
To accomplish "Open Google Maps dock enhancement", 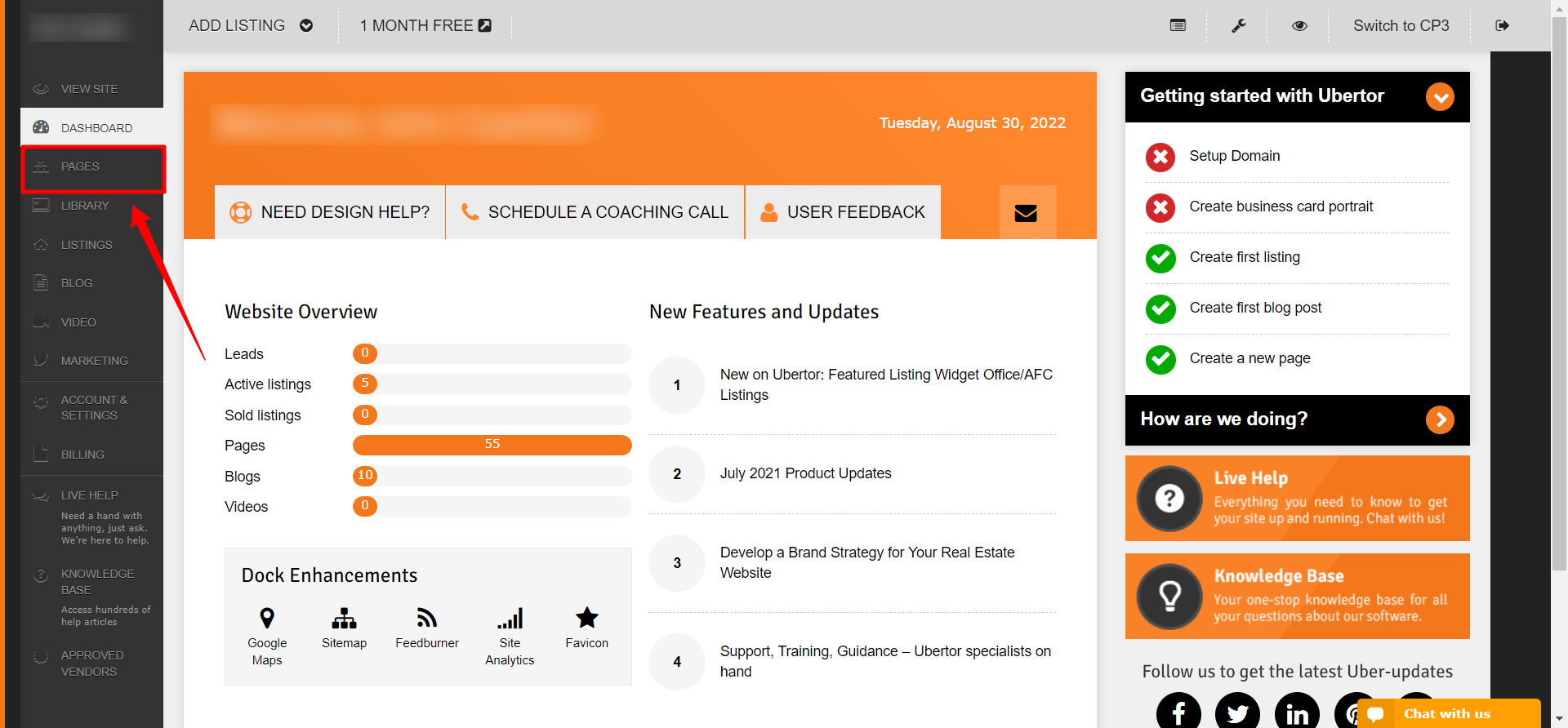I will coord(267,637).
